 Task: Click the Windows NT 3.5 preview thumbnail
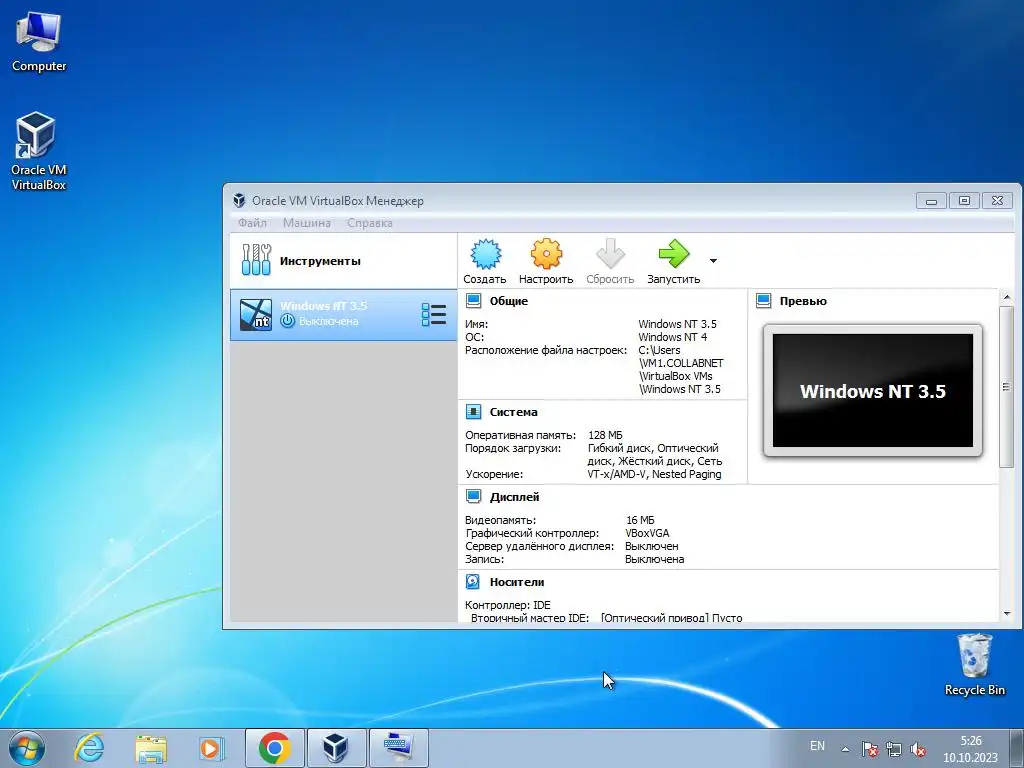tap(872, 391)
